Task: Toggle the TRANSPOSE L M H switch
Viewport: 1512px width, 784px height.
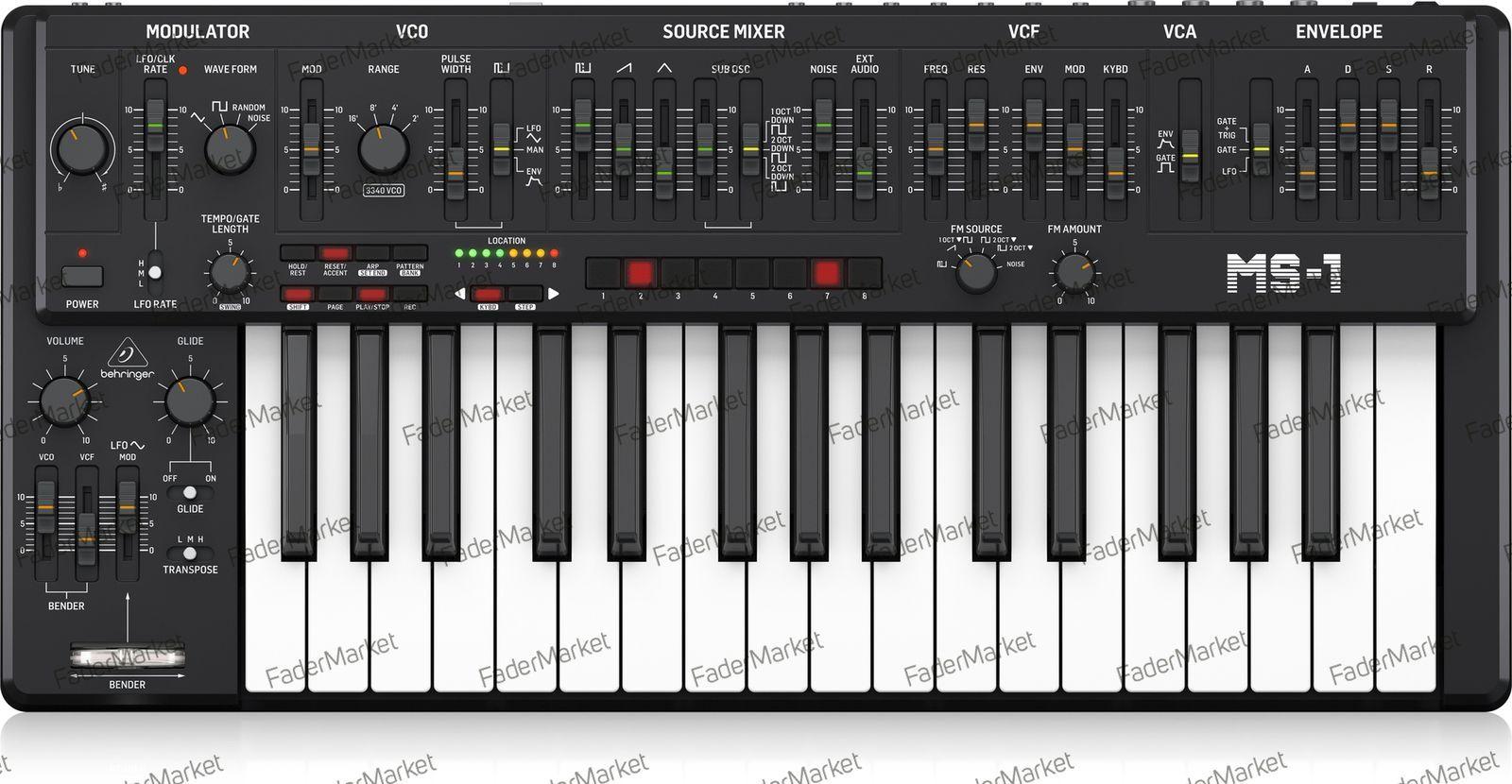Action: (x=190, y=553)
